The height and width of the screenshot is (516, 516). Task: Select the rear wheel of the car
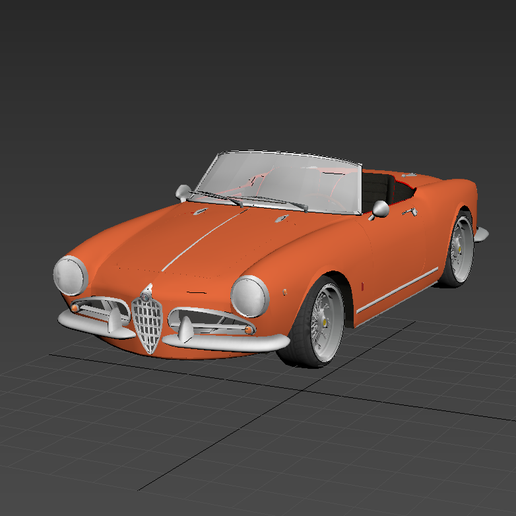[x=457, y=248]
